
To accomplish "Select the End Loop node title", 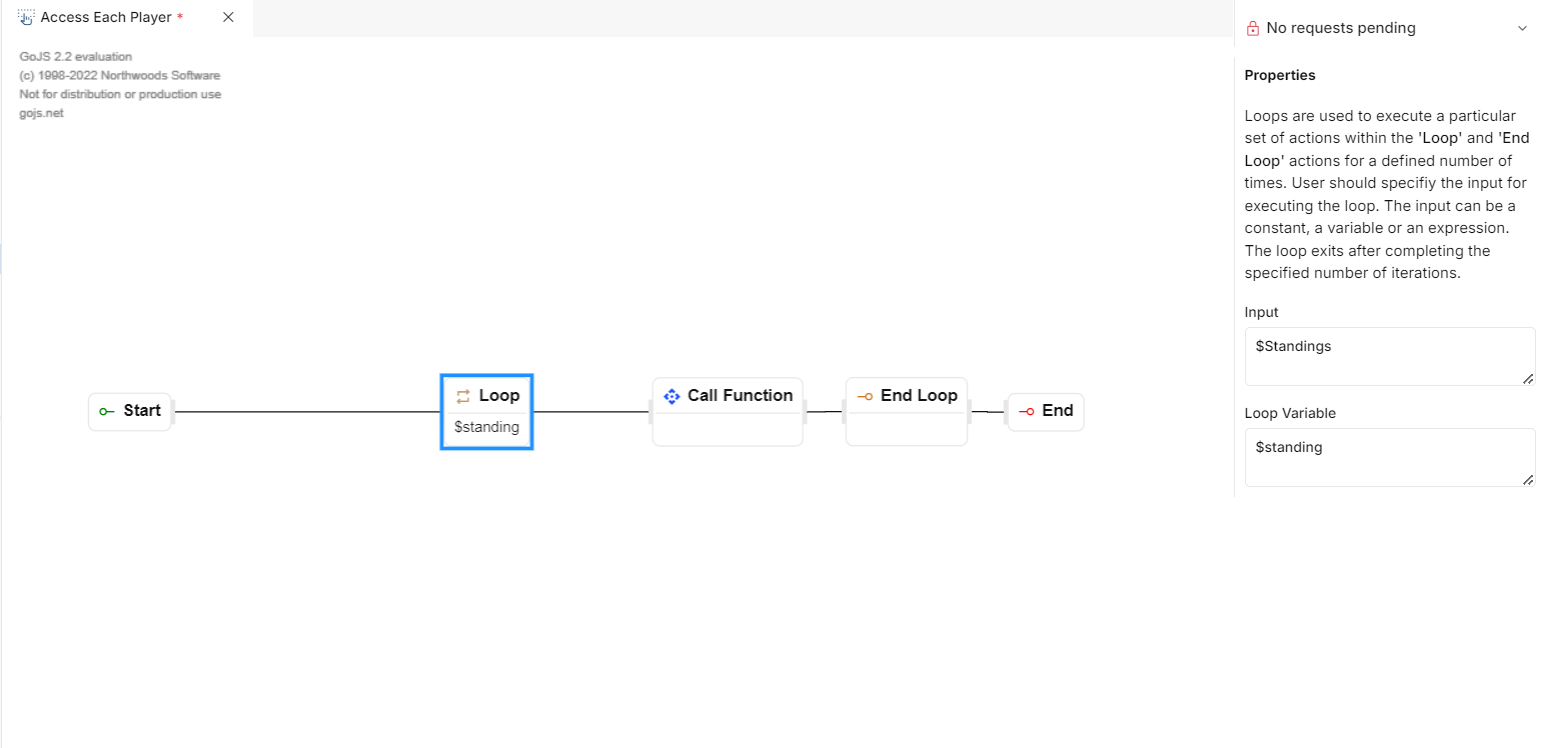I will (919, 395).
